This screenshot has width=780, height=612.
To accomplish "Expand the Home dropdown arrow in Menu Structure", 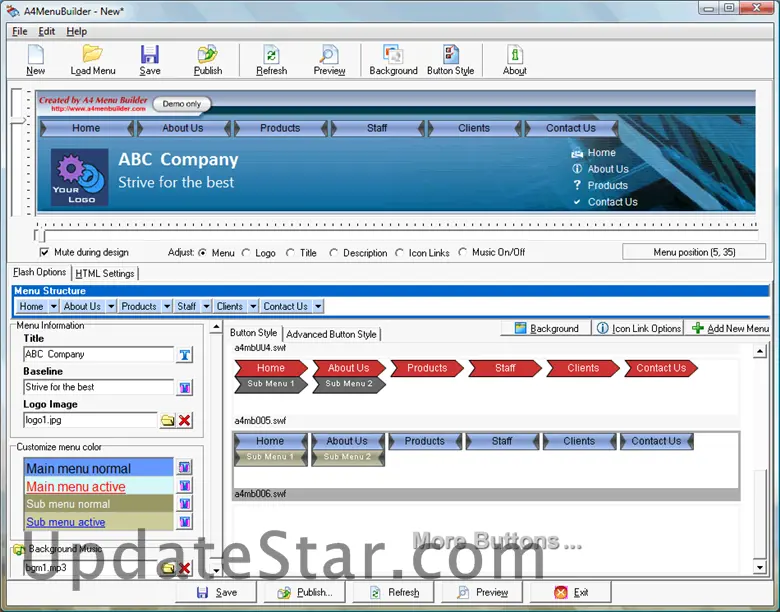I will (54, 307).
